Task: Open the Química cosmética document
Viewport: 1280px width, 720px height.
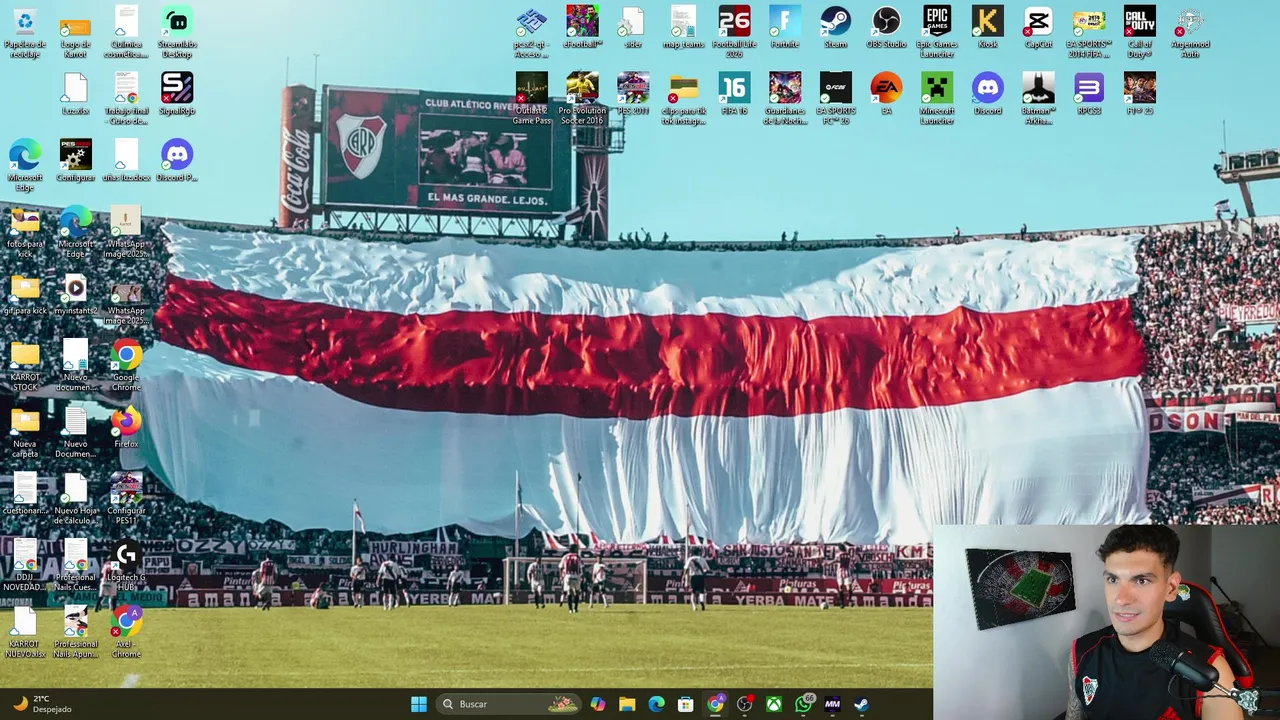Action: coord(126,32)
